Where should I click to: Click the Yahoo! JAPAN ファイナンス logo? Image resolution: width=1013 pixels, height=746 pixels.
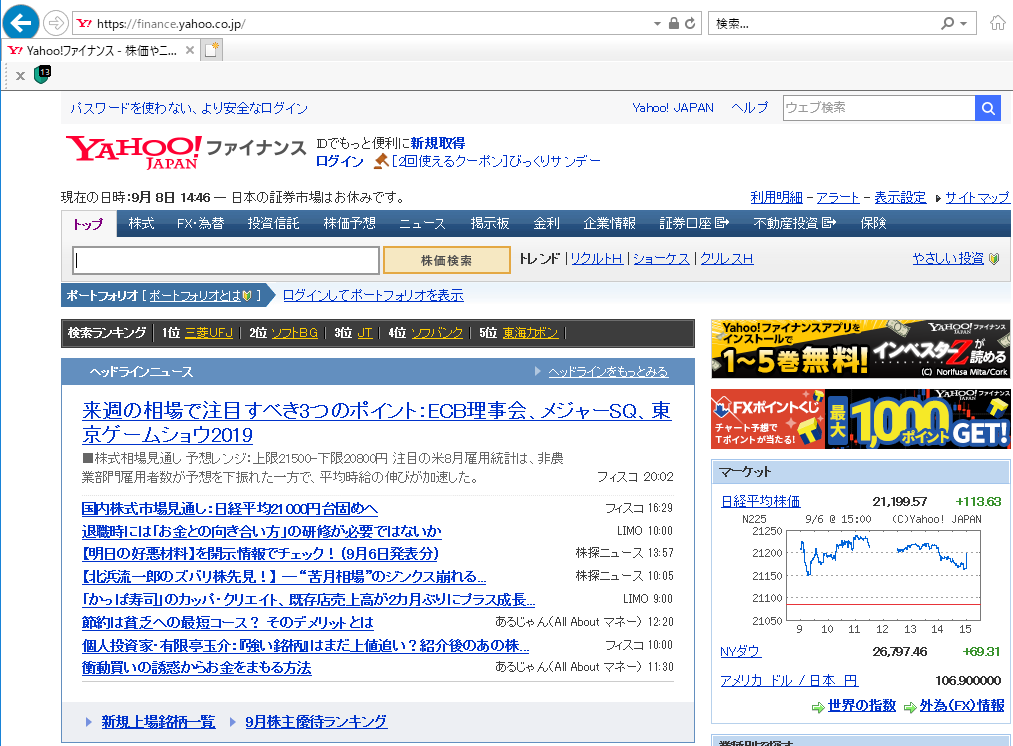pos(186,152)
